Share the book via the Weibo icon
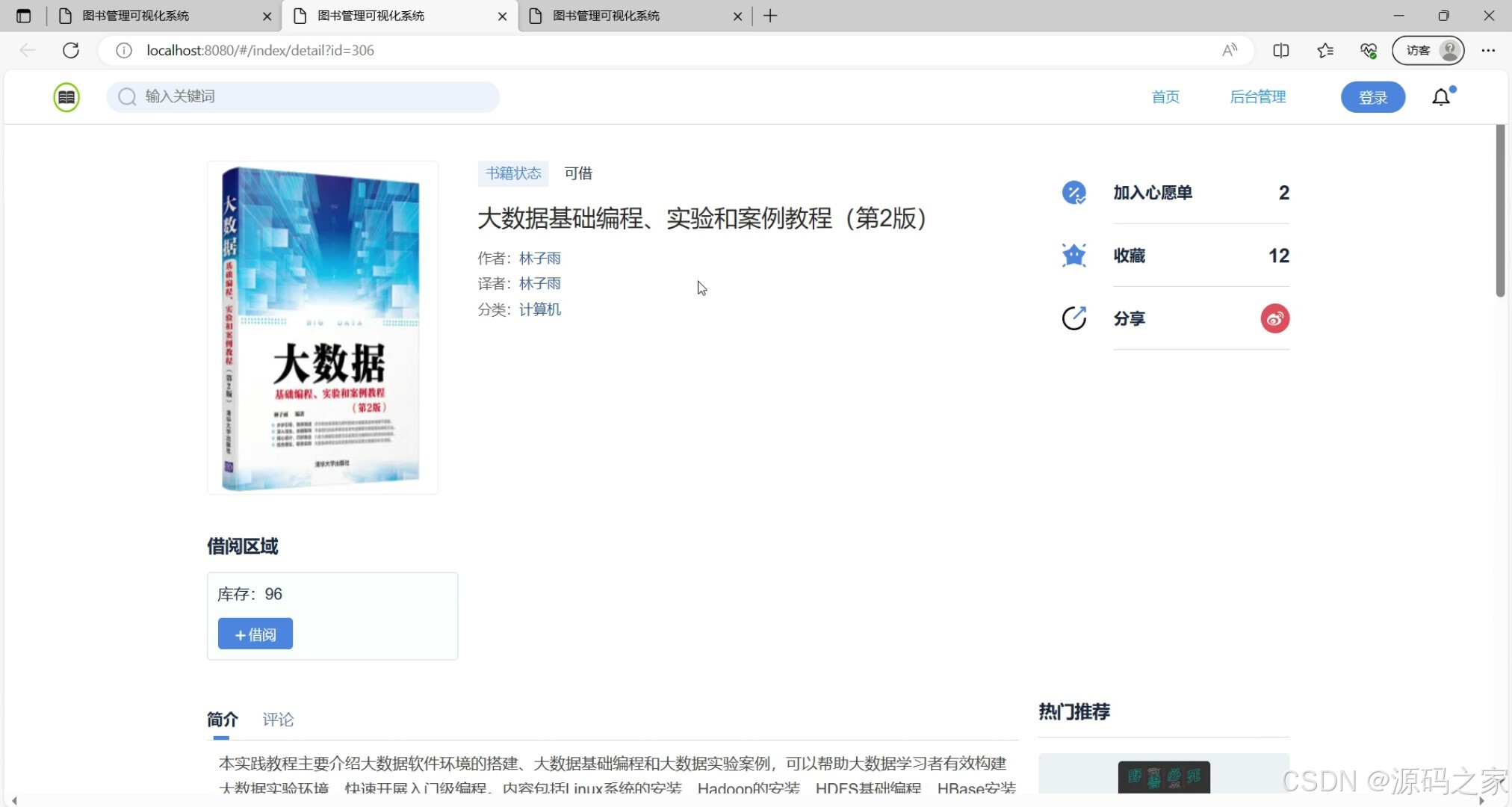 pyautogui.click(x=1274, y=318)
